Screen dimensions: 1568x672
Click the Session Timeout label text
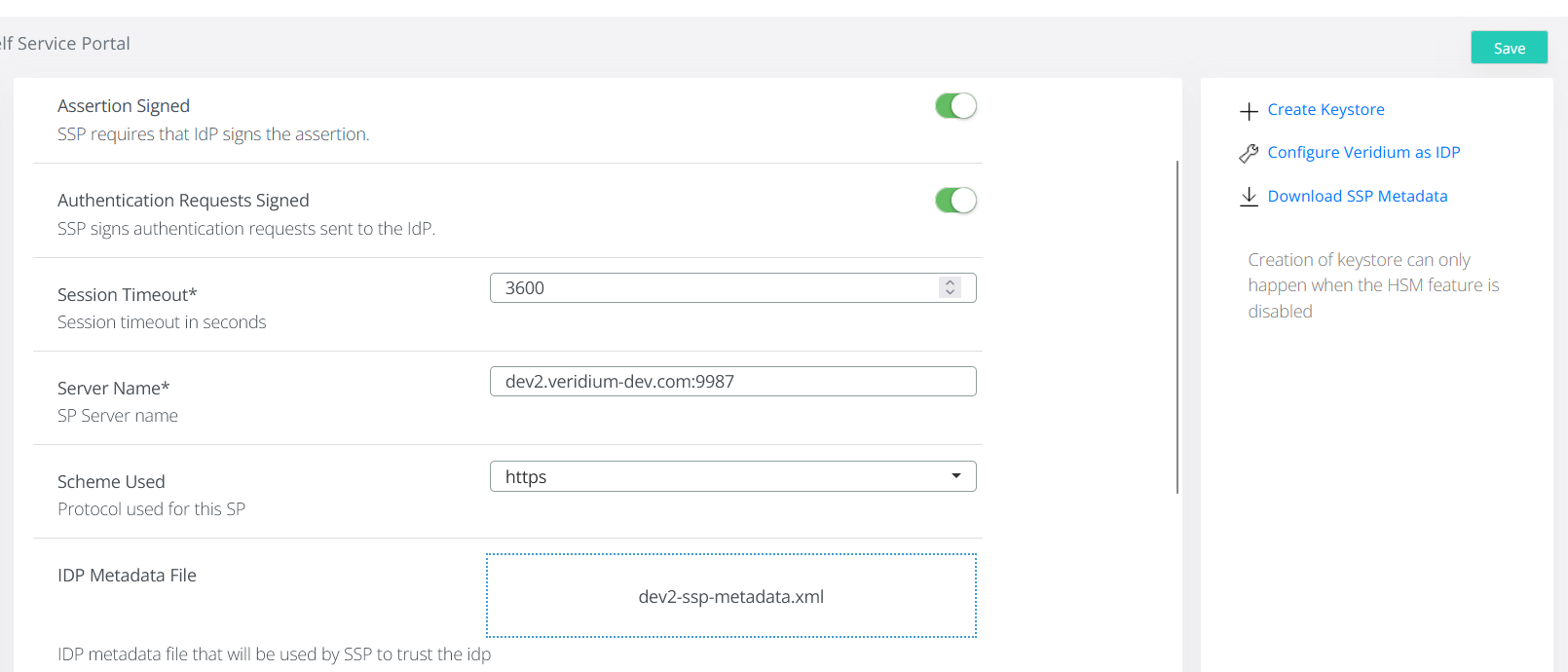[x=127, y=295]
